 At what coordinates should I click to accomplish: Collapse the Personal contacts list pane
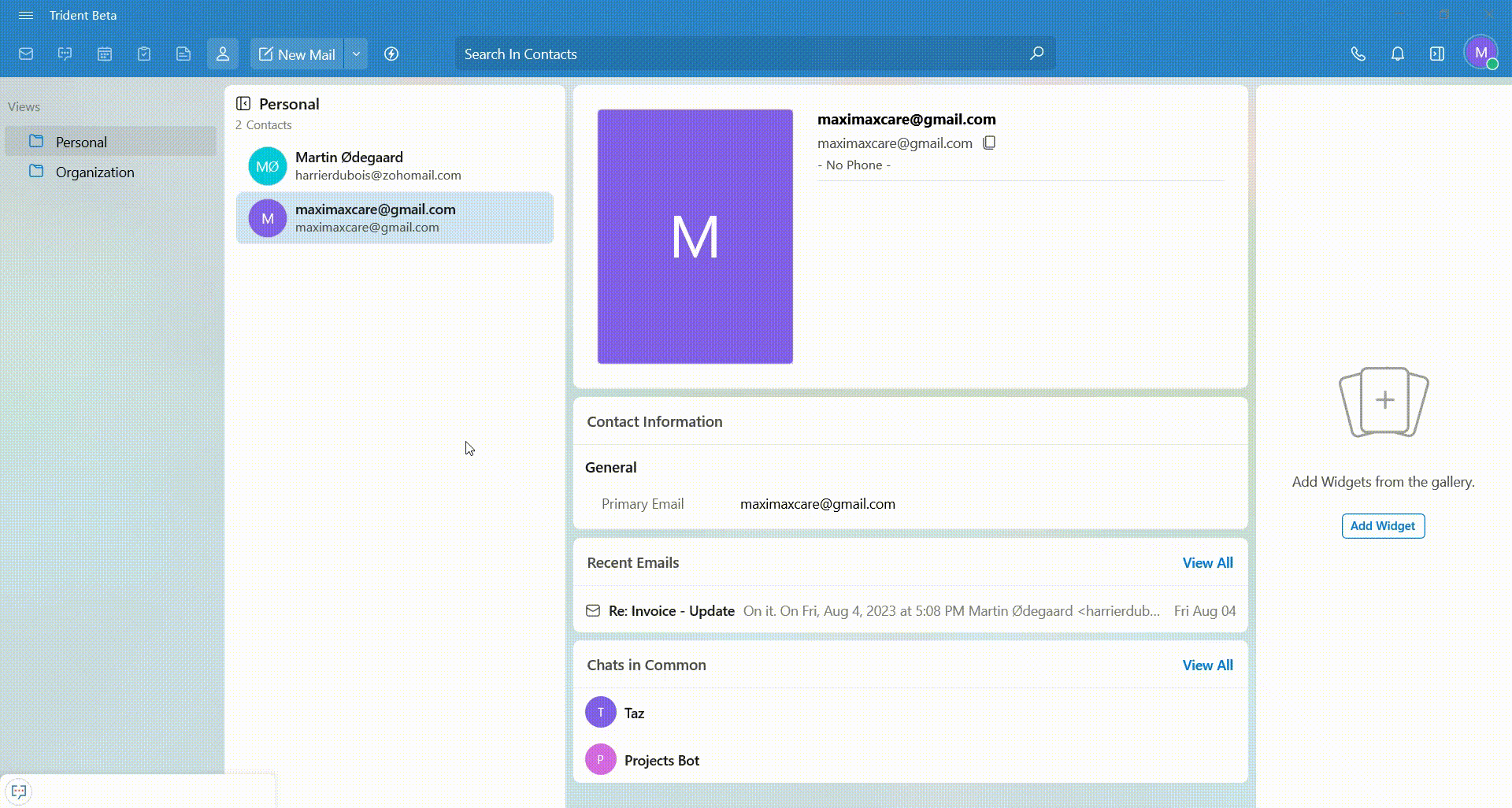243,104
